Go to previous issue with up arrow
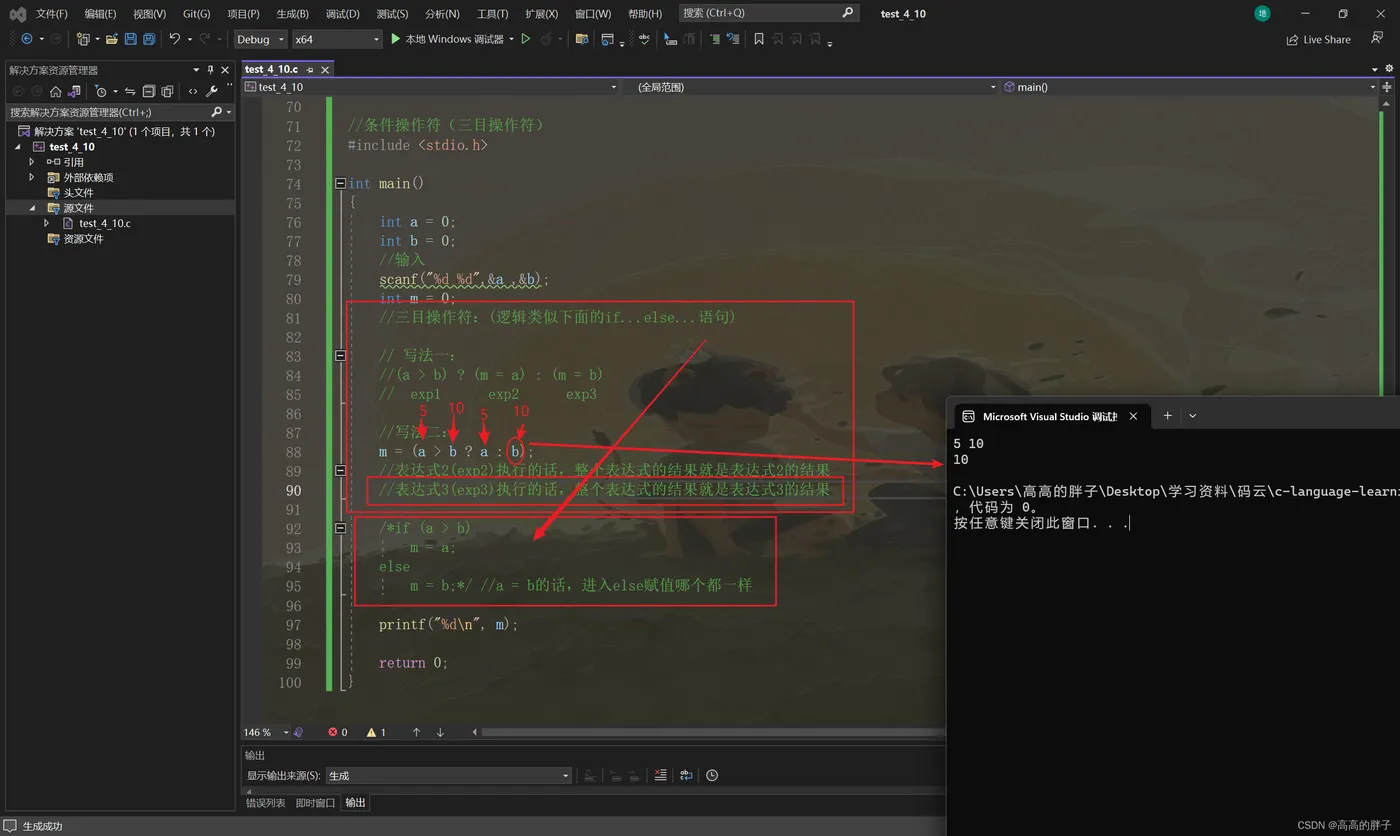1400x836 pixels. pos(416,732)
